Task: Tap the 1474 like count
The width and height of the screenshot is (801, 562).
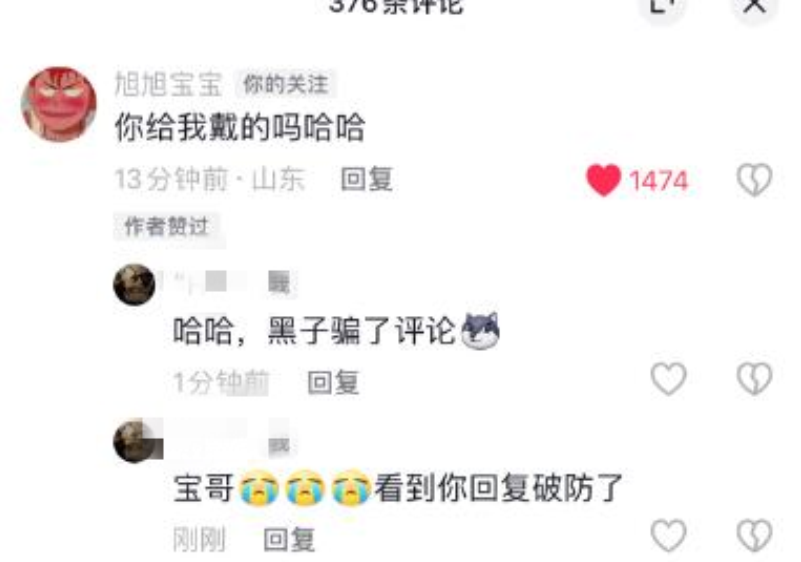Action: 658,180
